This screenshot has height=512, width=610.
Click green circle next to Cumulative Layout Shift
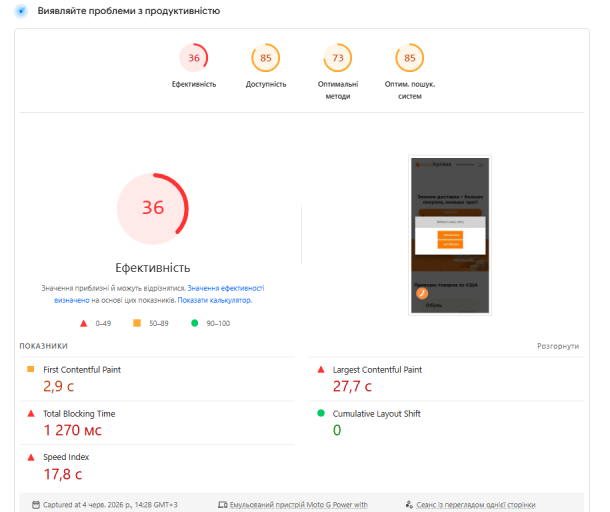(x=321, y=413)
